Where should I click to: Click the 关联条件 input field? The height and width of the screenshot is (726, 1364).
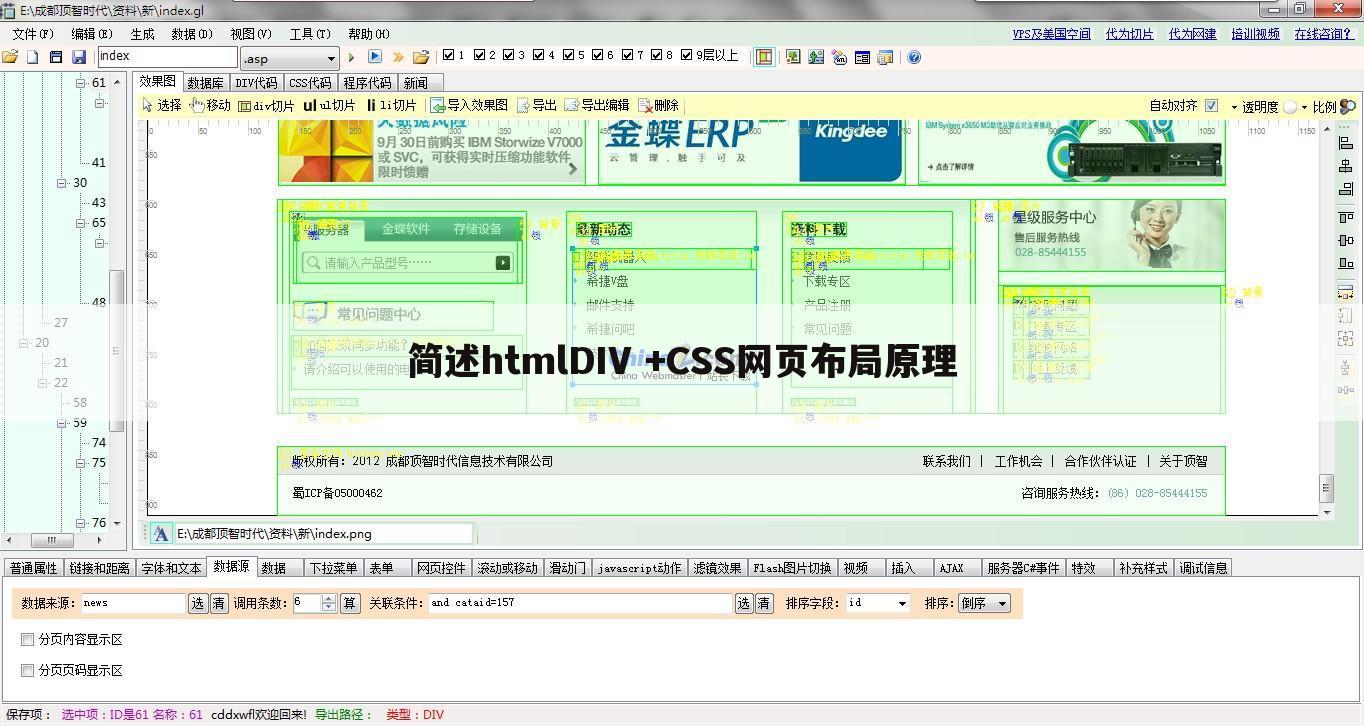coord(580,603)
